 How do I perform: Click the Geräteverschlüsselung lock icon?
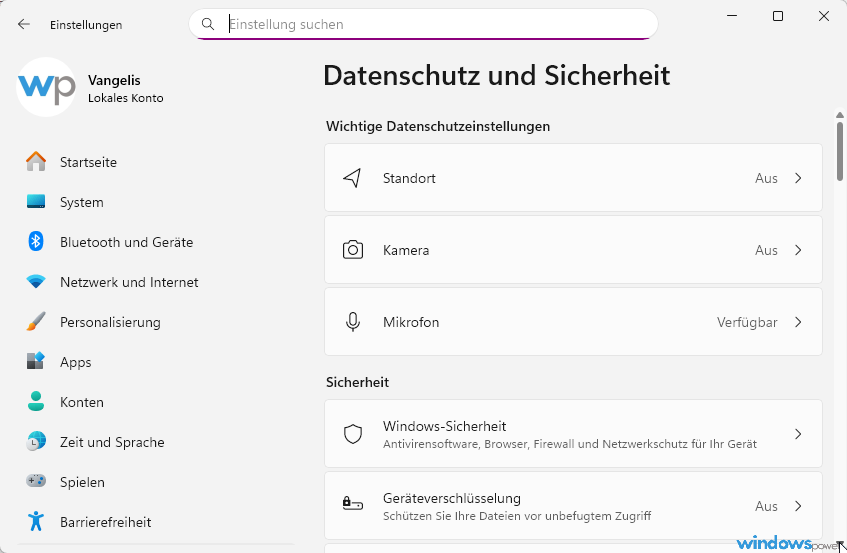tap(353, 504)
